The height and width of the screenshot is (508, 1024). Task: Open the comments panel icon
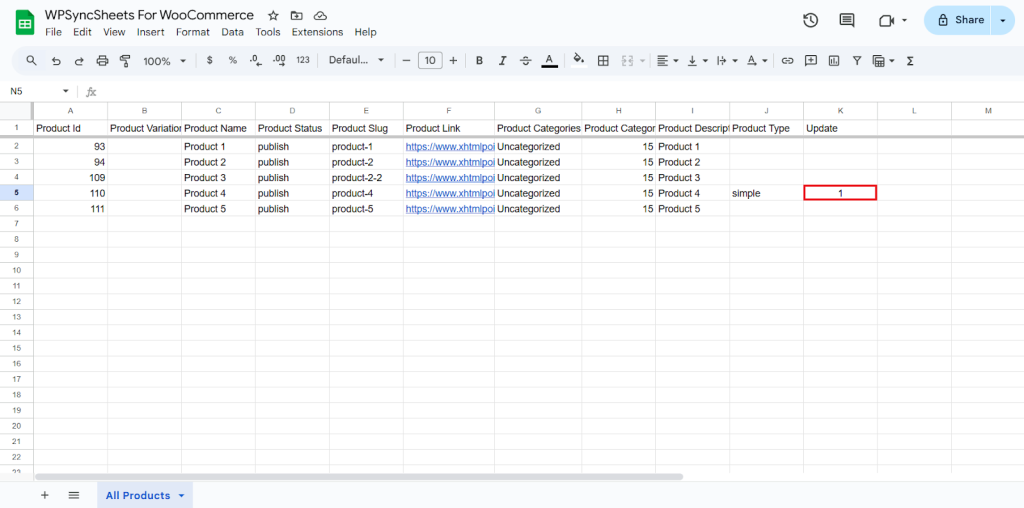click(x=847, y=20)
